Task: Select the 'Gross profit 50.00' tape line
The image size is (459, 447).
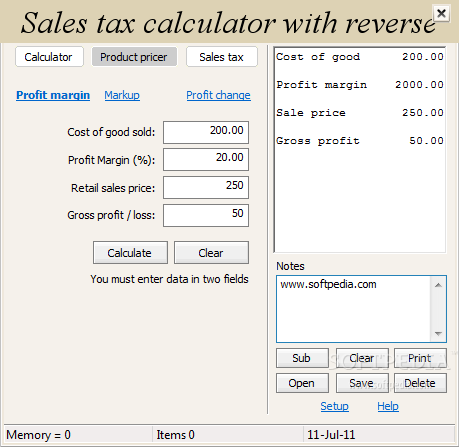Action: (360, 141)
